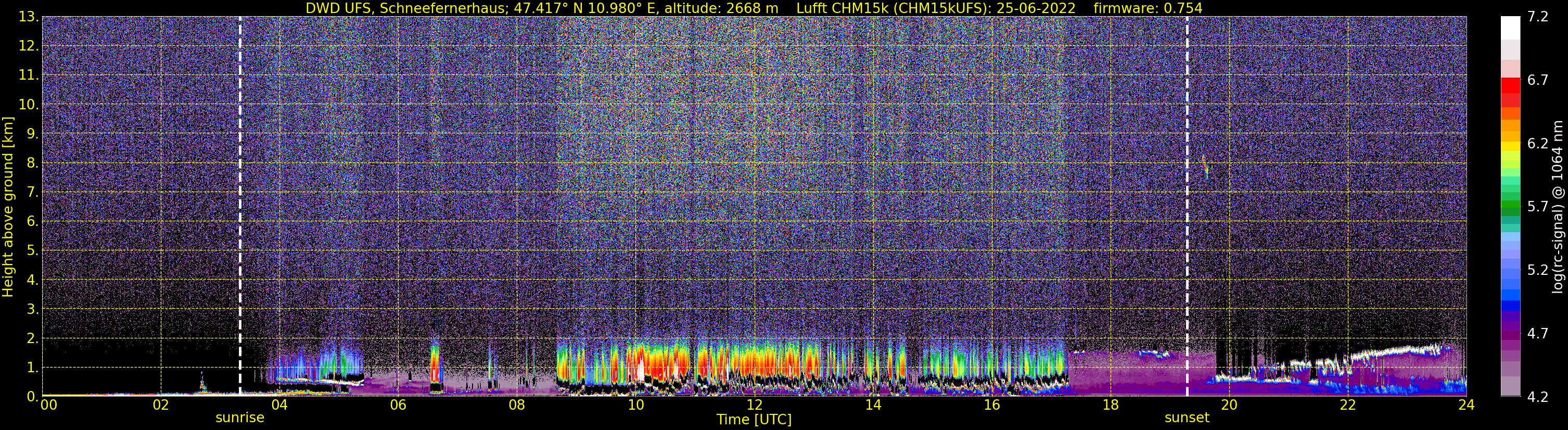Click the y-axis tick label '5.'

pyautogui.click(x=32, y=251)
